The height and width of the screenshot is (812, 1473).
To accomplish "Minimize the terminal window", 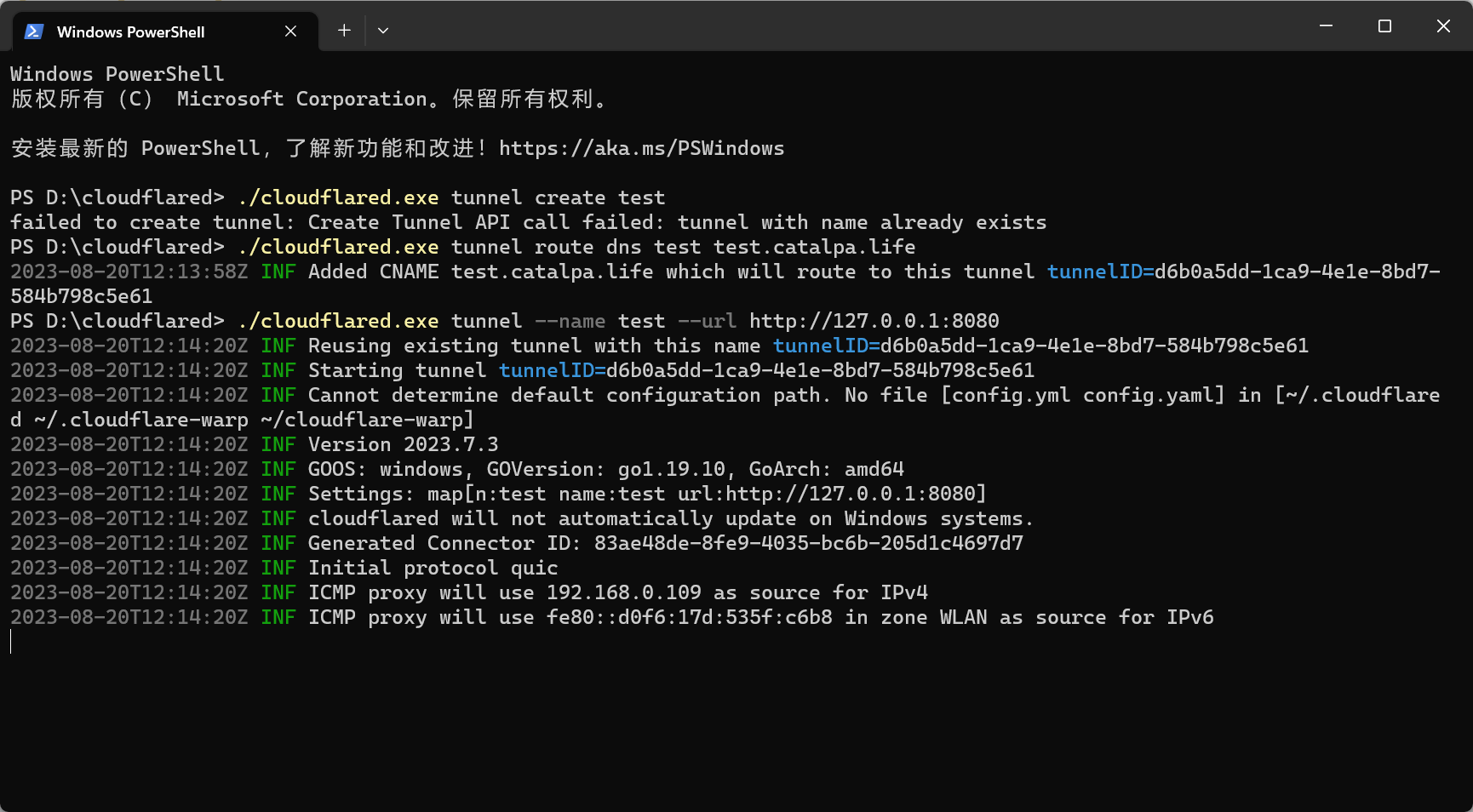I will pos(1326,26).
